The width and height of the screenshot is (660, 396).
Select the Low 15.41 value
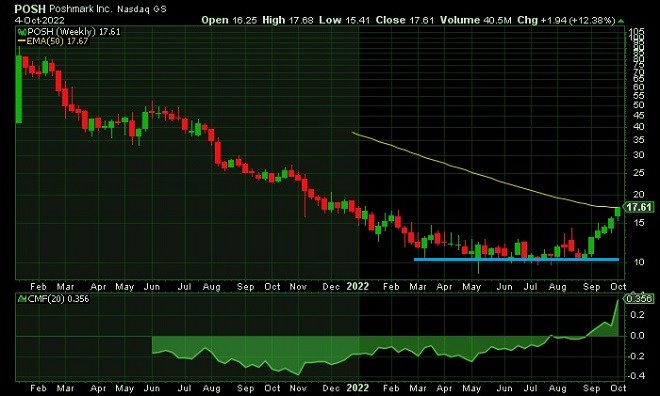pos(345,20)
